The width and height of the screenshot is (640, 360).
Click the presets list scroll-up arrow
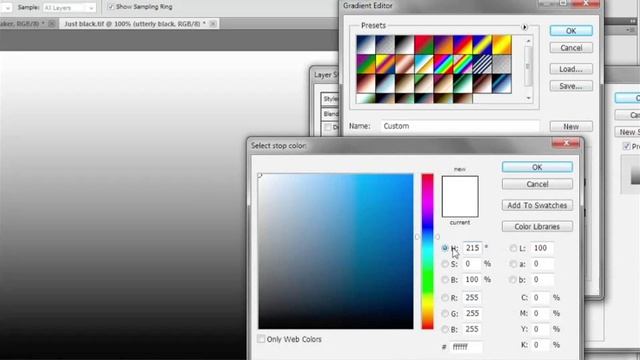[528, 41]
